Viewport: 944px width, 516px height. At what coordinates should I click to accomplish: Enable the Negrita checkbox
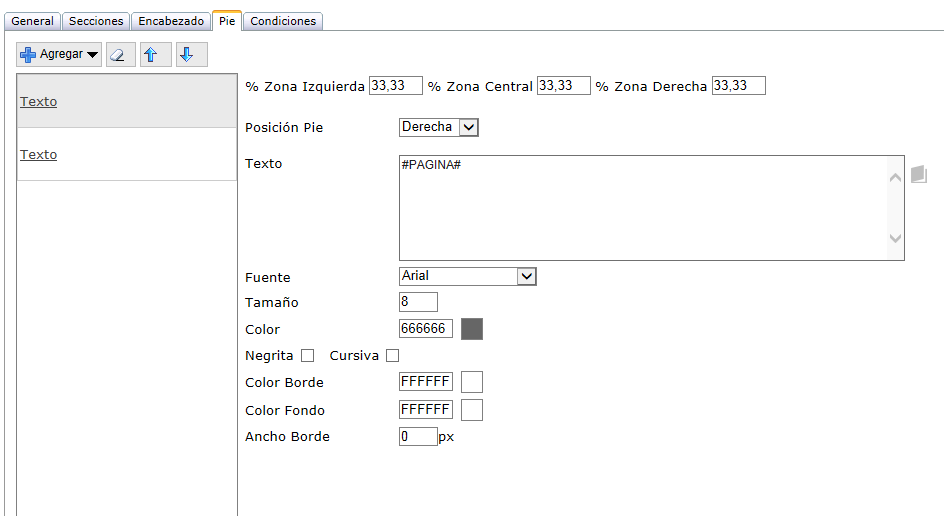(307, 355)
